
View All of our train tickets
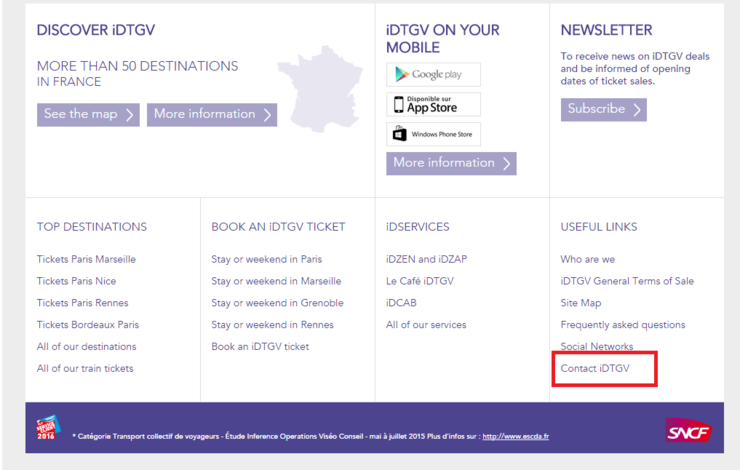click(x=85, y=368)
